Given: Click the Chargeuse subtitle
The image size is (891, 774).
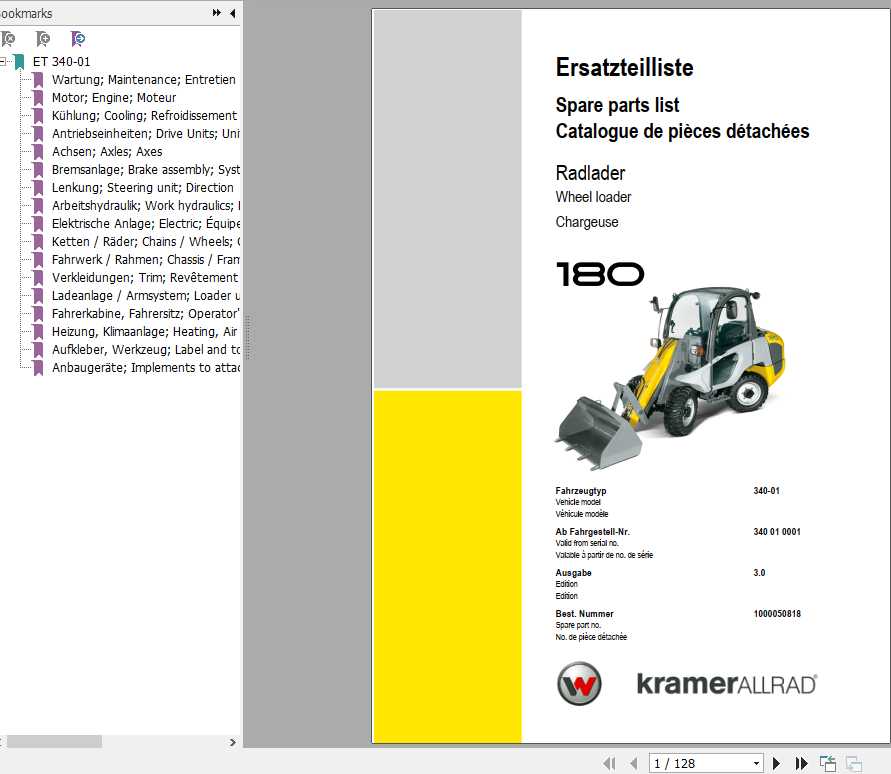Looking at the screenshot, I should (x=587, y=222).
